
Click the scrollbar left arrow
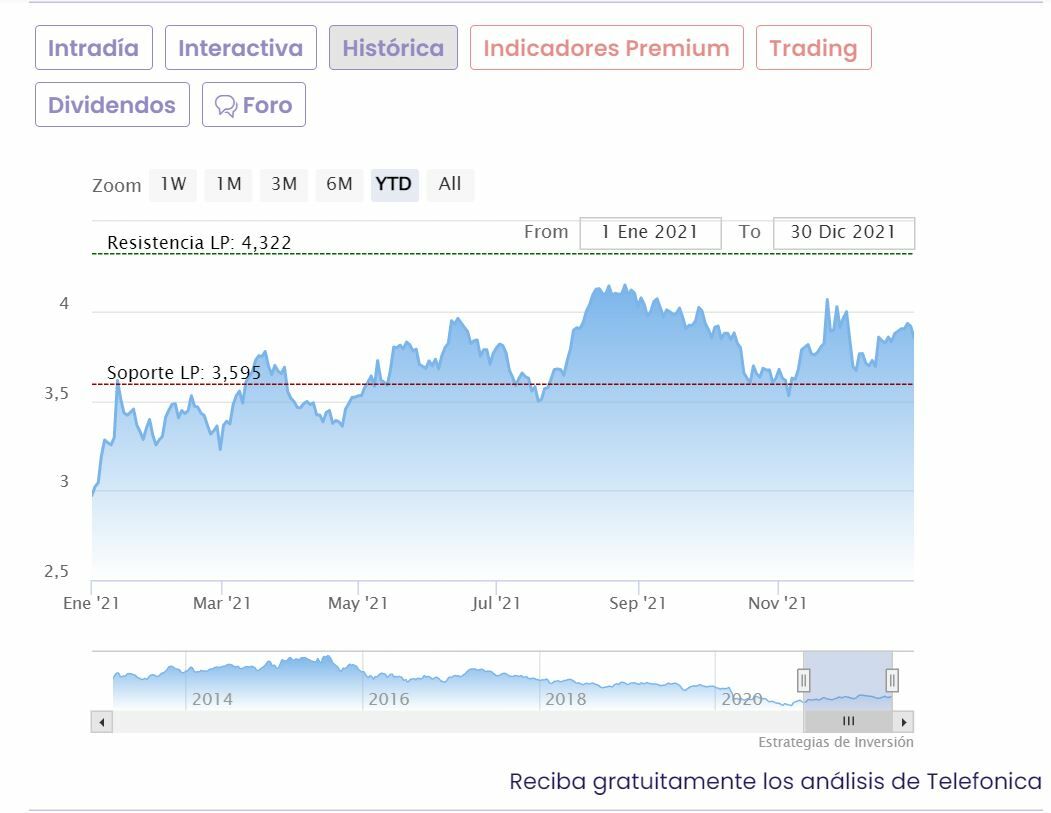pyautogui.click(x=101, y=721)
